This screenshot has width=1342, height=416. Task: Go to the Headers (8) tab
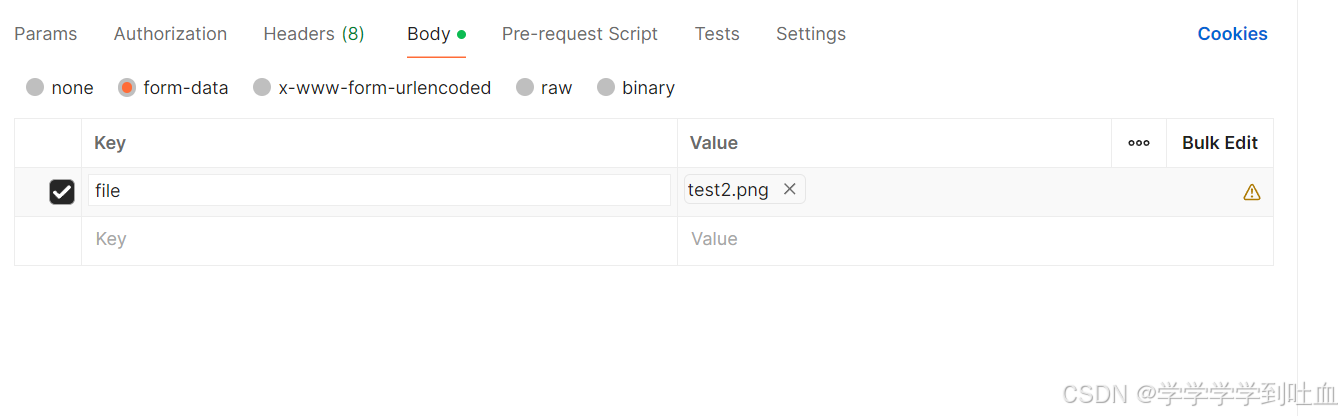pos(313,34)
